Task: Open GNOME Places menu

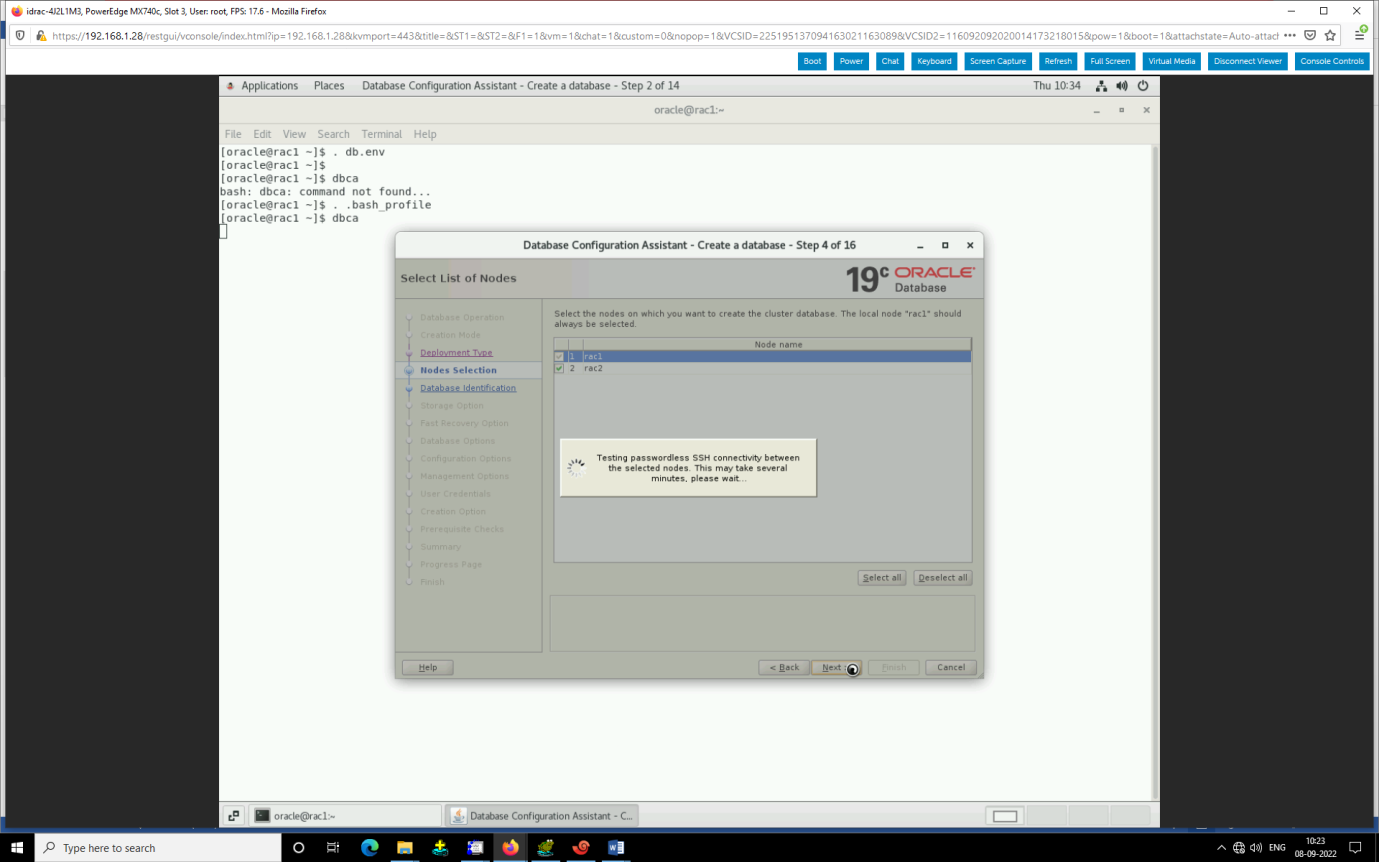Action: point(329,86)
